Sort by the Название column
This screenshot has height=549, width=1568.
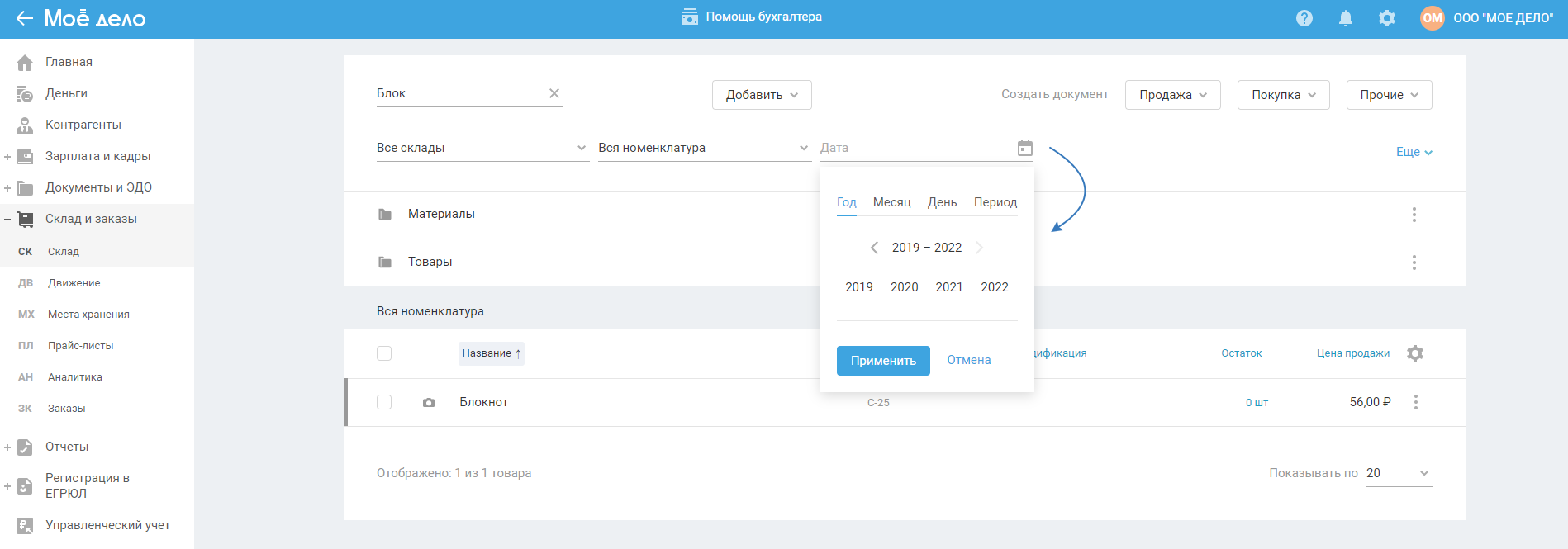point(492,353)
